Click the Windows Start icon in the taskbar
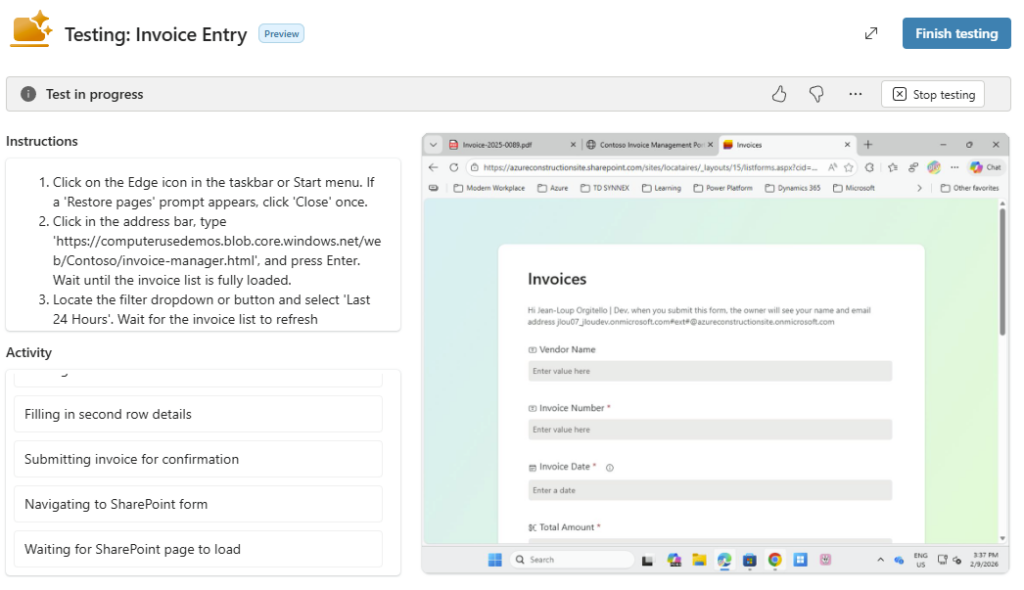The height and width of the screenshot is (590, 1024). click(495, 560)
